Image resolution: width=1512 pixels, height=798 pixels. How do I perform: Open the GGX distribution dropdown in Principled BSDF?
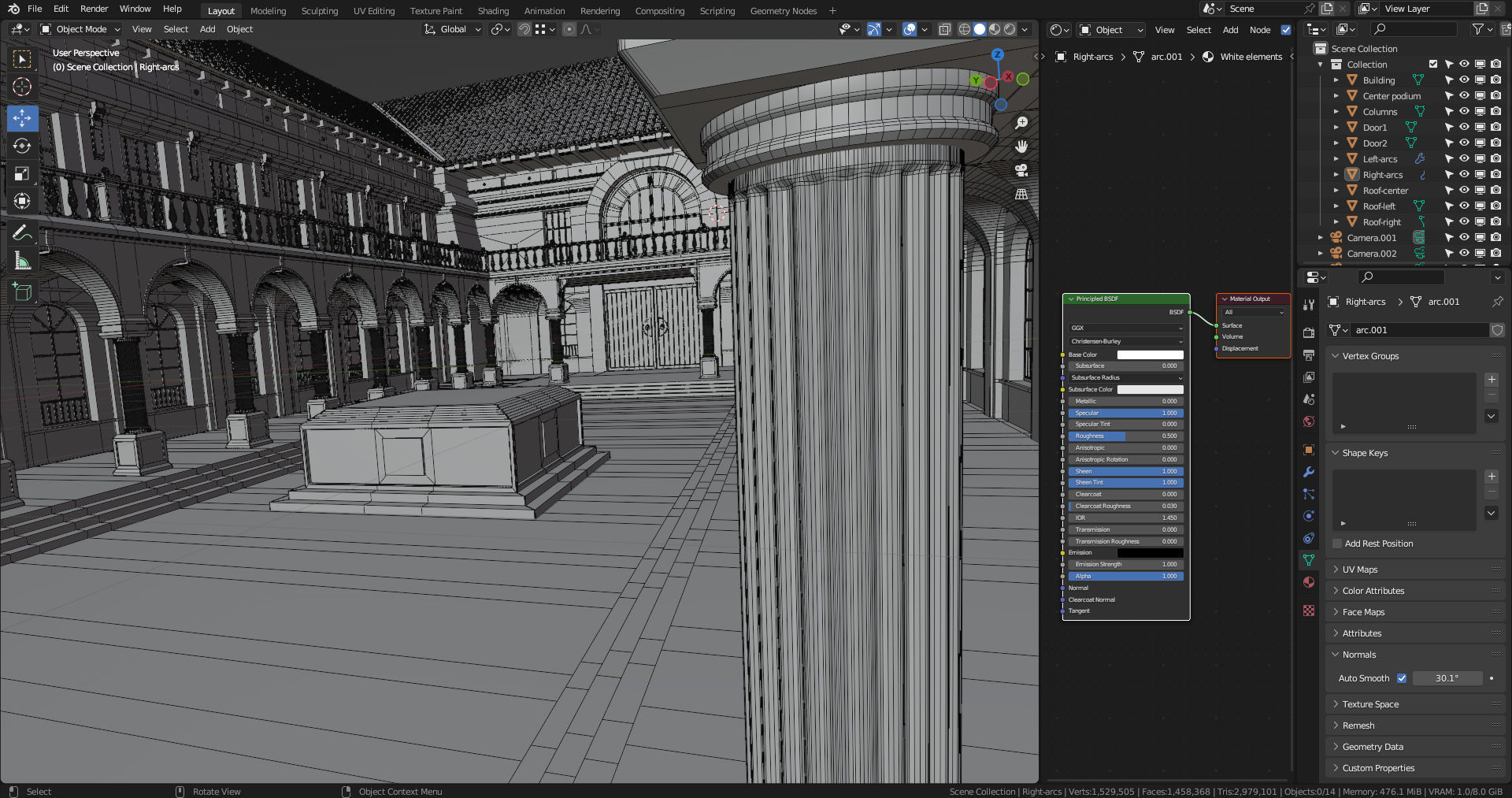(1126, 328)
